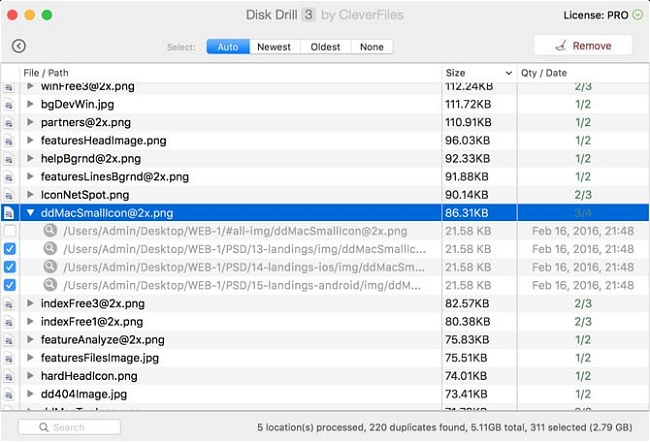Click the back arrow circle icon
Screen dimensions: 650x442
tap(19, 46)
